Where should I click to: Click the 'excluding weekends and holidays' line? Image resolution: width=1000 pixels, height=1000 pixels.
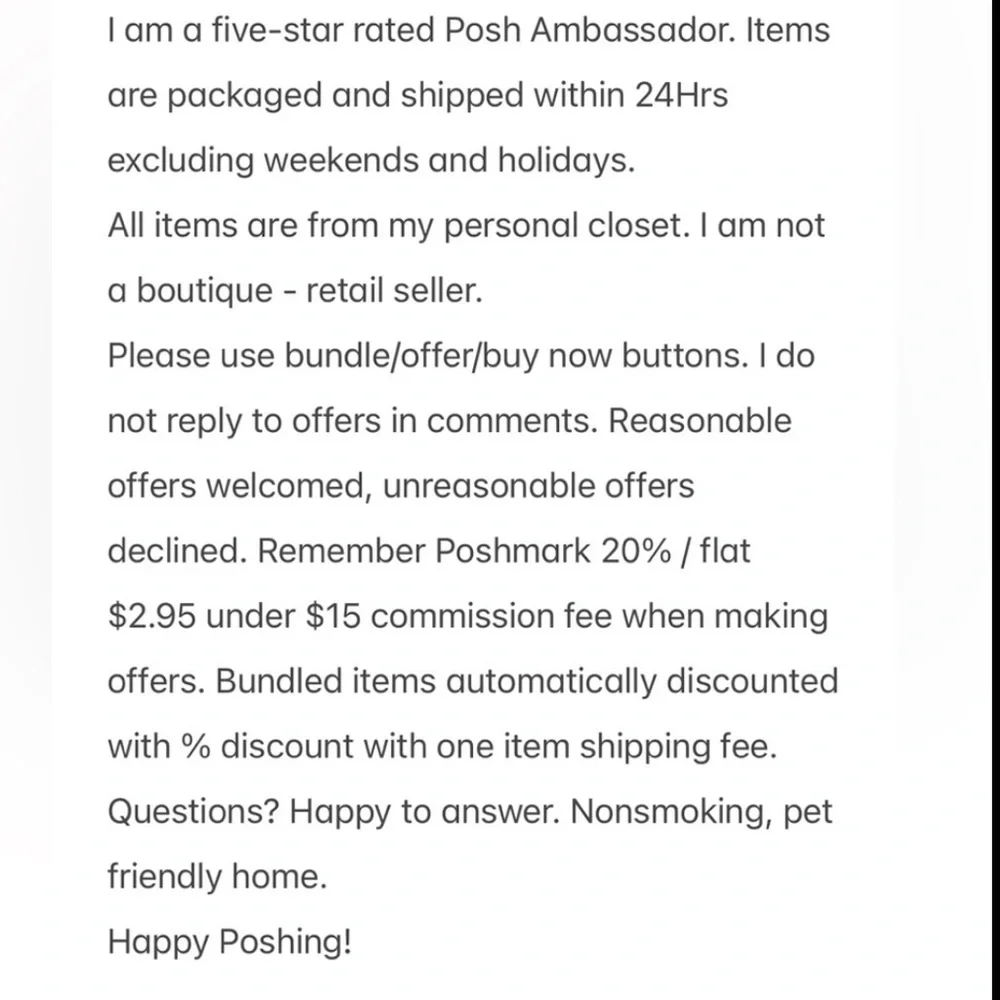click(371, 160)
